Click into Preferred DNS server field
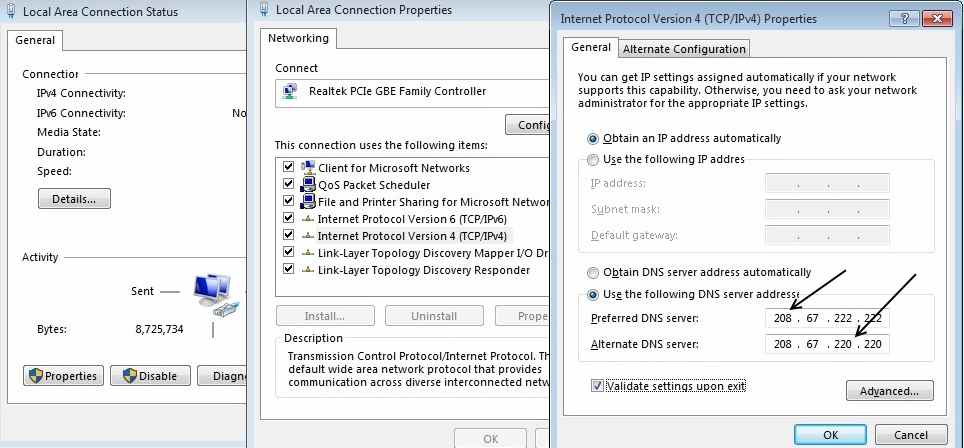The width and height of the screenshot is (964, 448). 828,318
